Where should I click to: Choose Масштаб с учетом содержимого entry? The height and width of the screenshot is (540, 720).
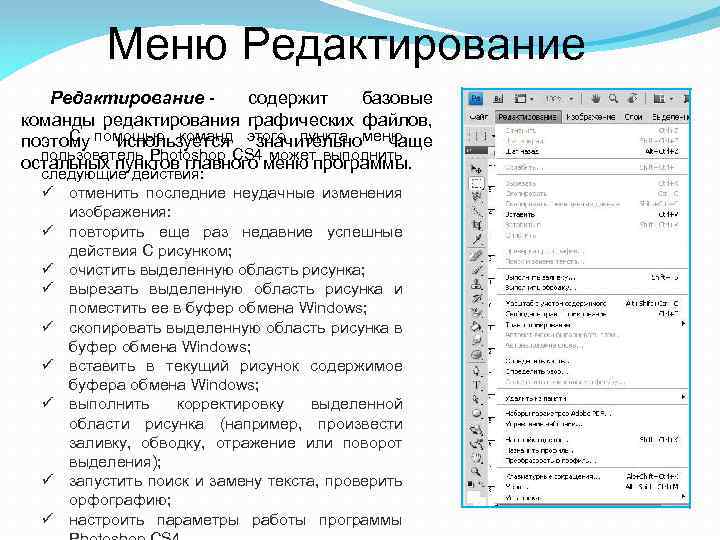(x=592, y=304)
